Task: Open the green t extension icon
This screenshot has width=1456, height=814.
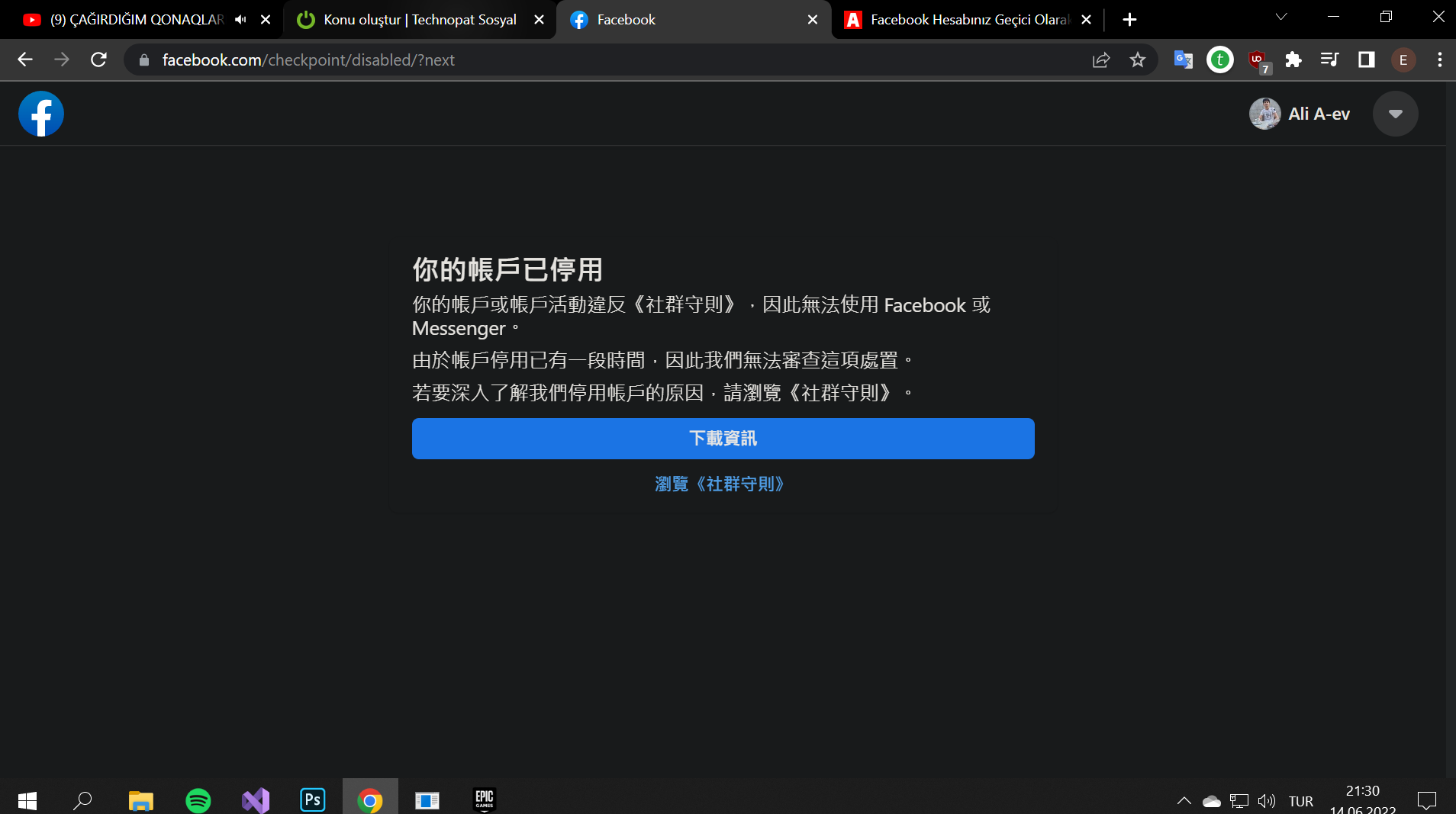Action: (1219, 60)
